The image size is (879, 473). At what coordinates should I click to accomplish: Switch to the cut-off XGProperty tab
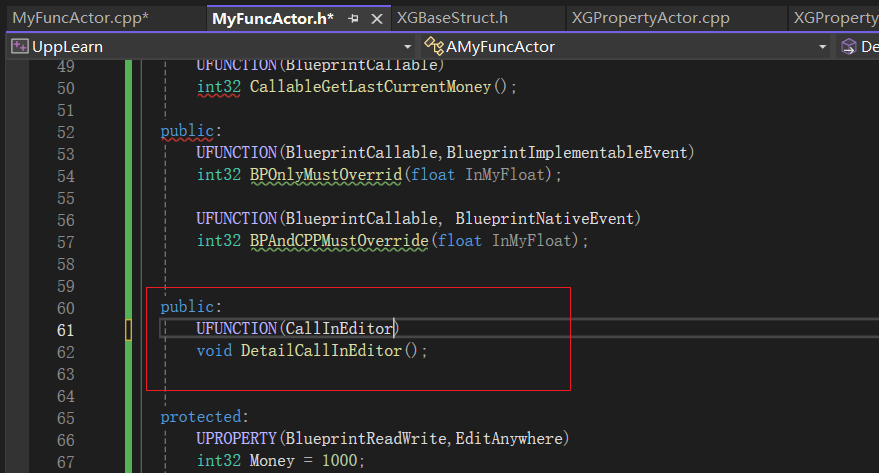tap(835, 18)
